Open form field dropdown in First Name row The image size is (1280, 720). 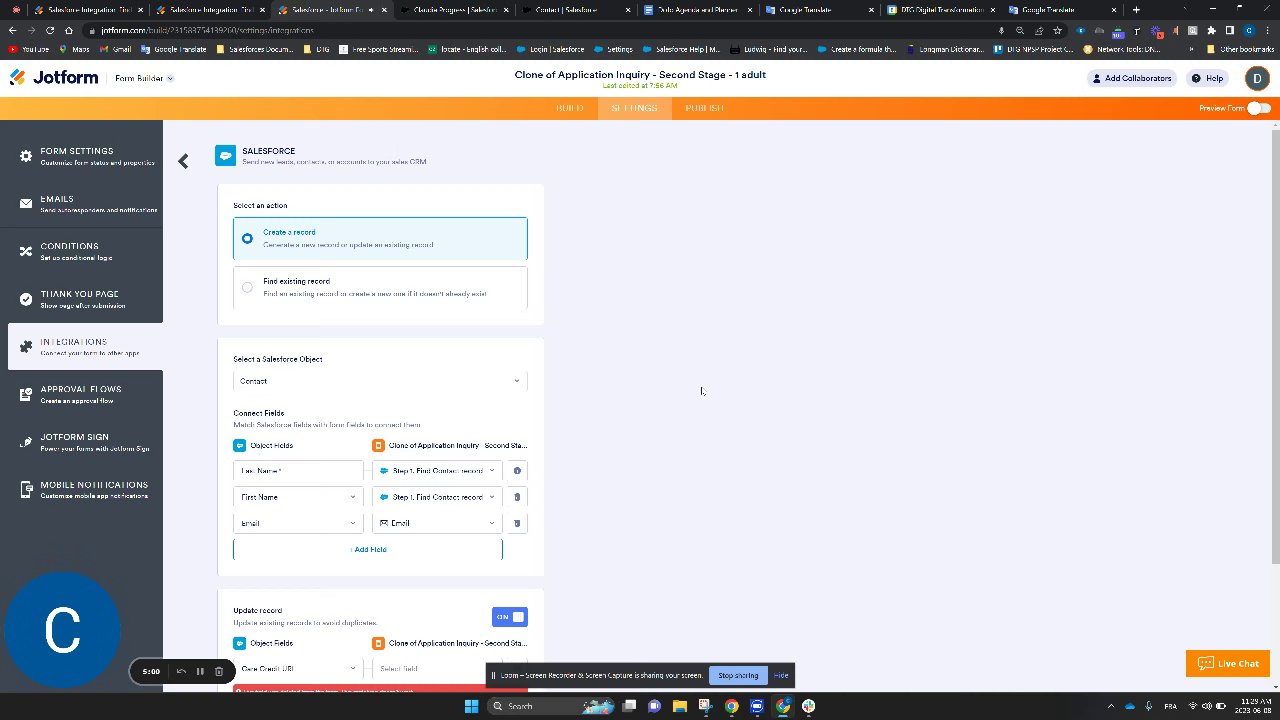pyautogui.click(x=437, y=497)
